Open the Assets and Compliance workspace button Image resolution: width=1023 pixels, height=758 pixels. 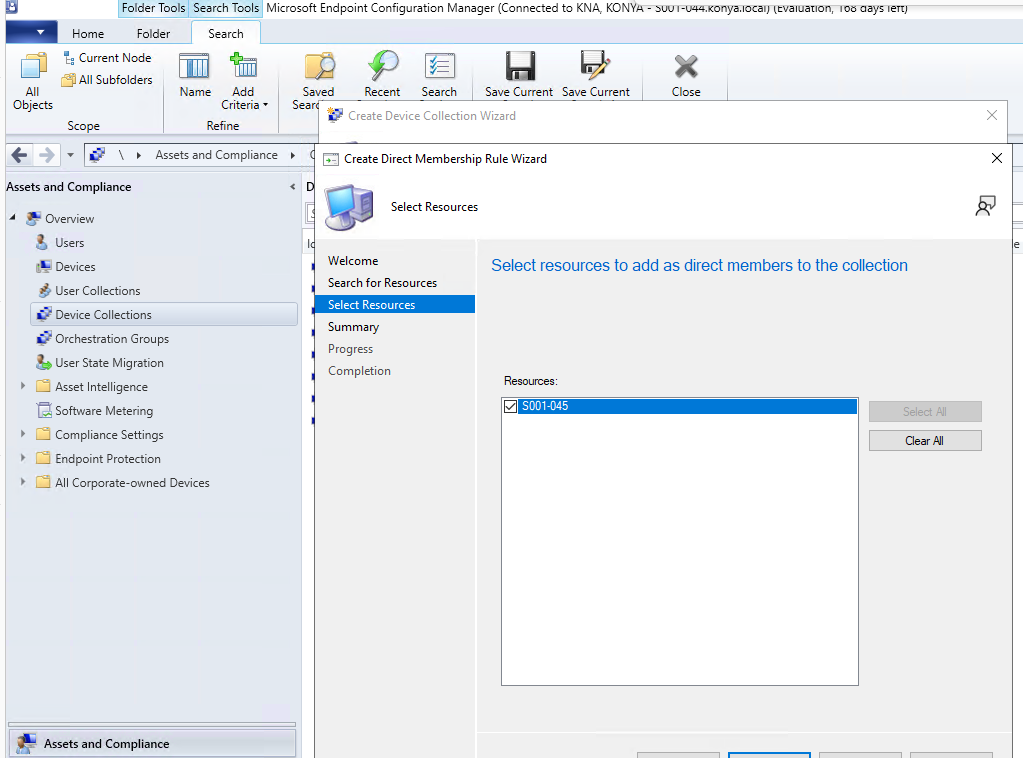[x=152, y=744]
